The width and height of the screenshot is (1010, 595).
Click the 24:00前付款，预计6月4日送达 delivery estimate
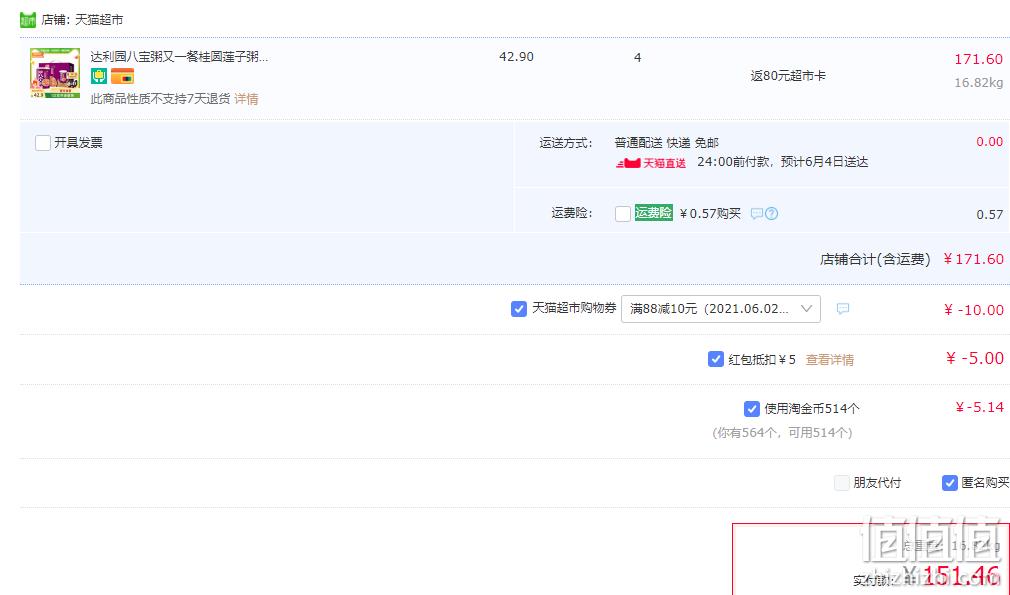(783, 162)
